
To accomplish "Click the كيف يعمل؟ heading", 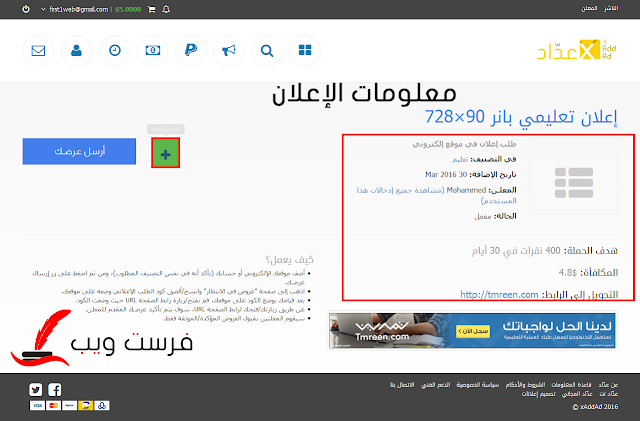I will (289, 259).
